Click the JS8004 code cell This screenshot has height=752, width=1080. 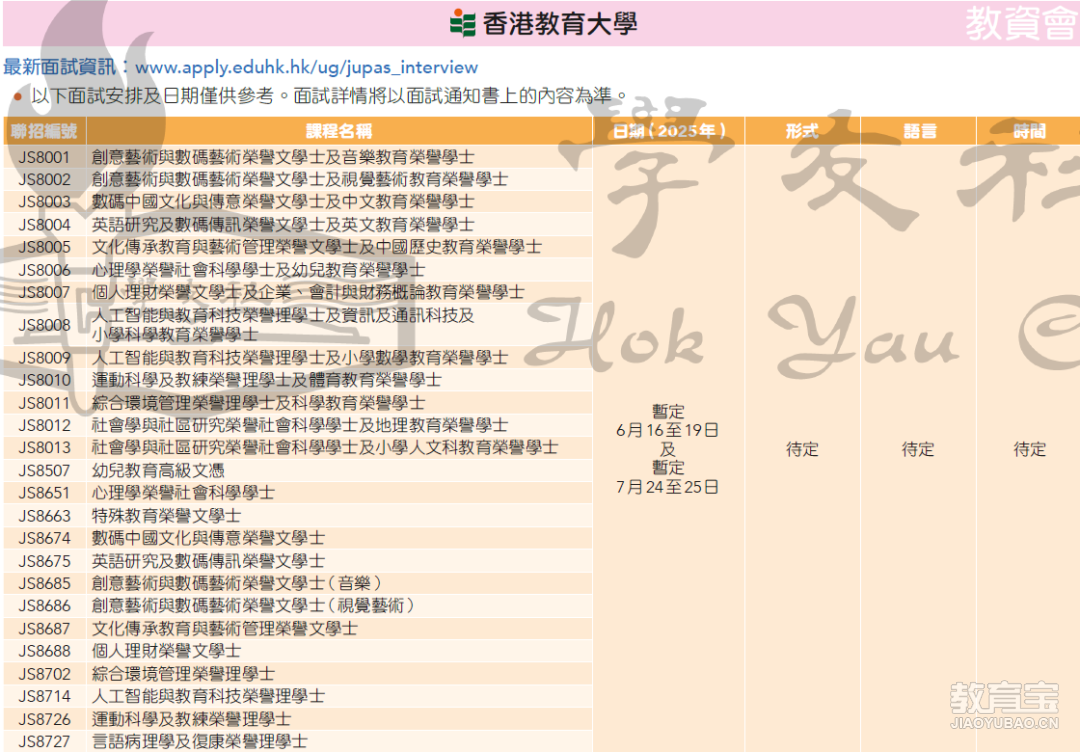pos(44,224)
